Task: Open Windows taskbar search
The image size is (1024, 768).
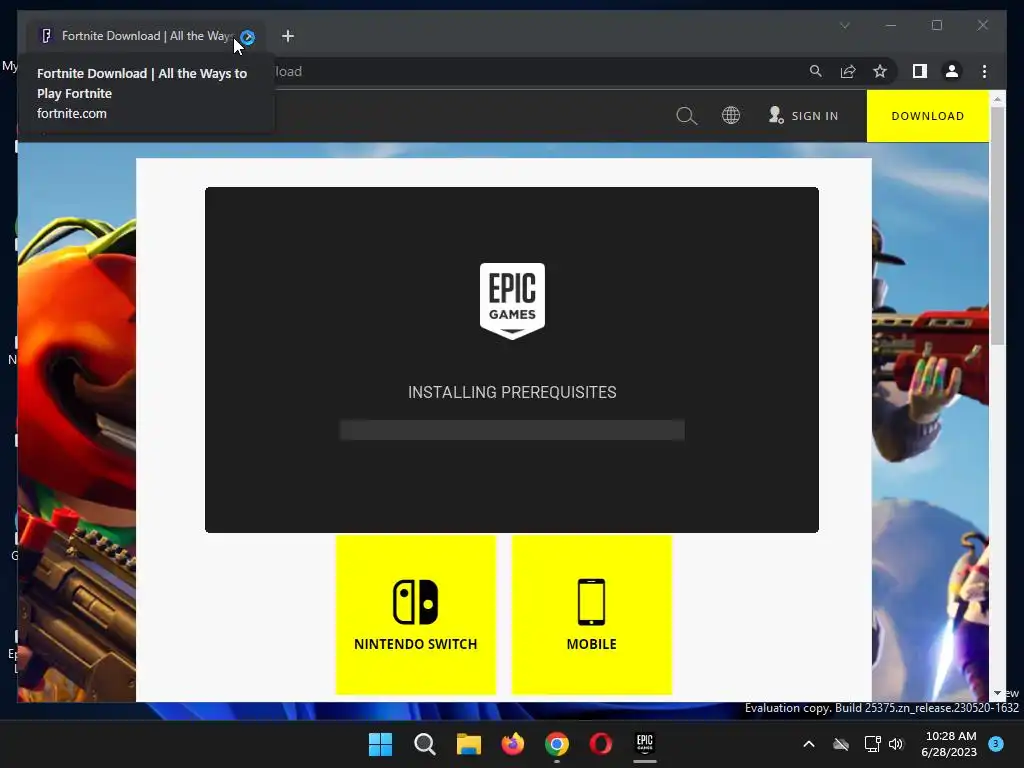Action: click(x=424, y=744)
